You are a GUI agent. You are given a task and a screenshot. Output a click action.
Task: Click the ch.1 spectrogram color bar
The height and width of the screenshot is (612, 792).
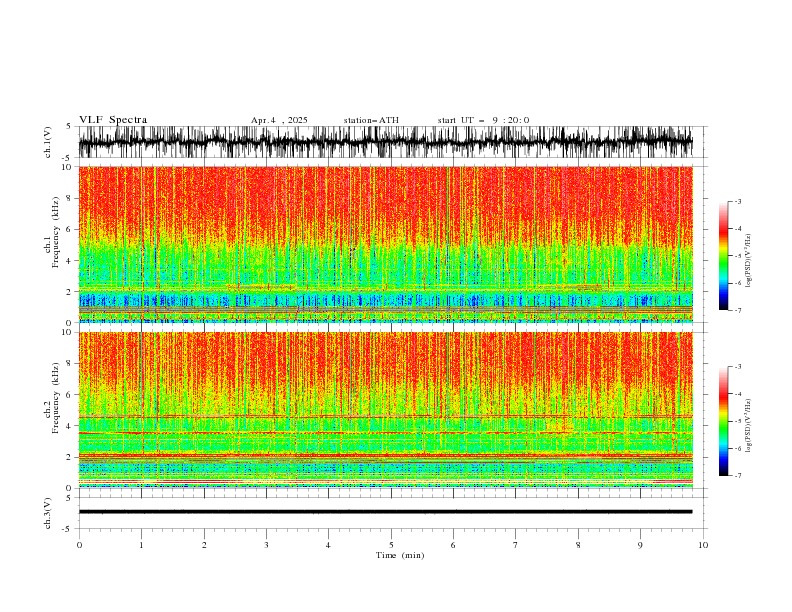pos(723,256)
